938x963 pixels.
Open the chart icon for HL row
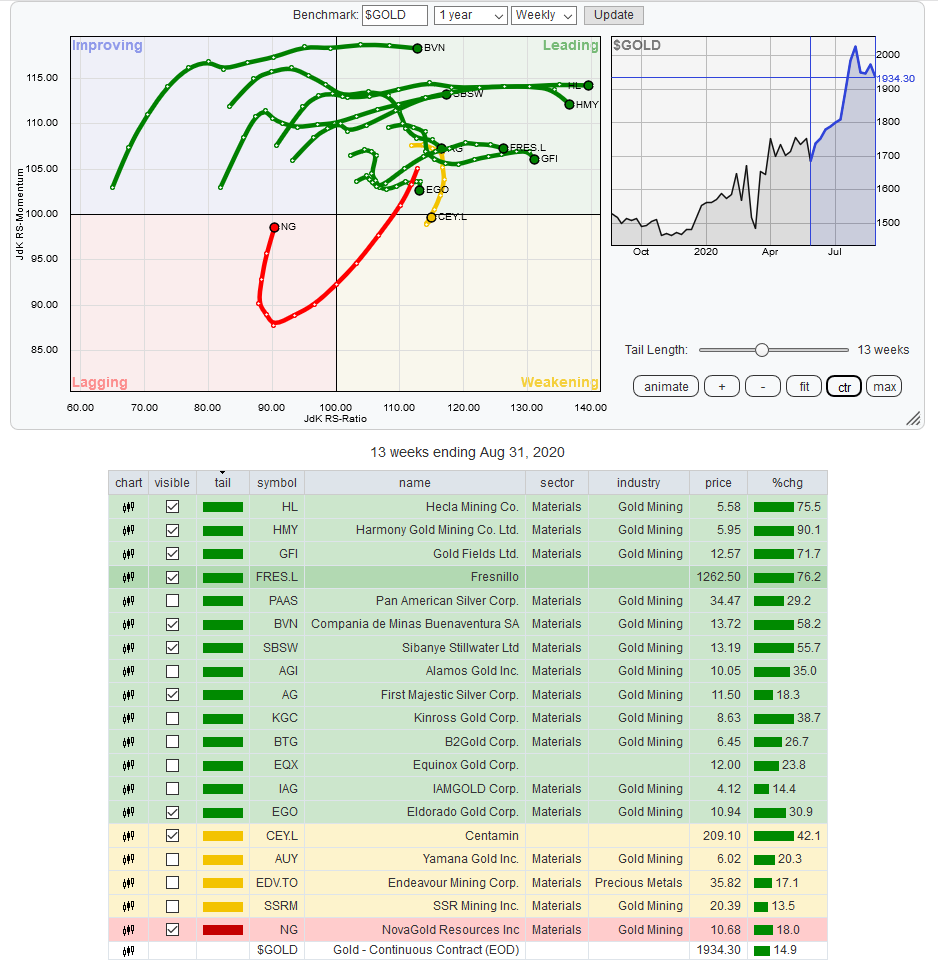128,507
